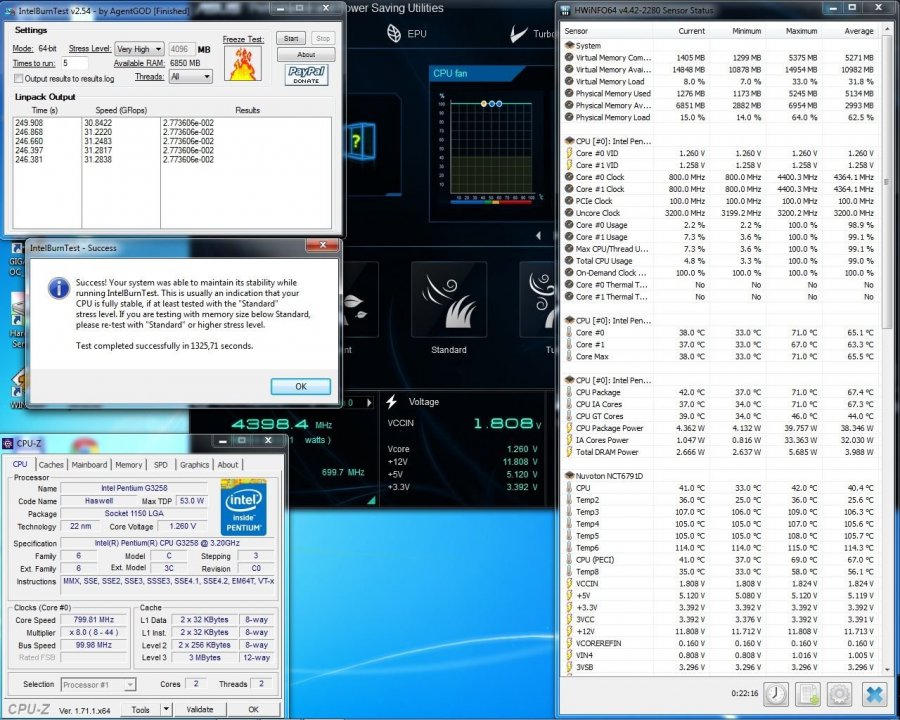Click the small corner triangle in frequency panel
The height and width of the screenshot is (720, 900).
point(371,500)
